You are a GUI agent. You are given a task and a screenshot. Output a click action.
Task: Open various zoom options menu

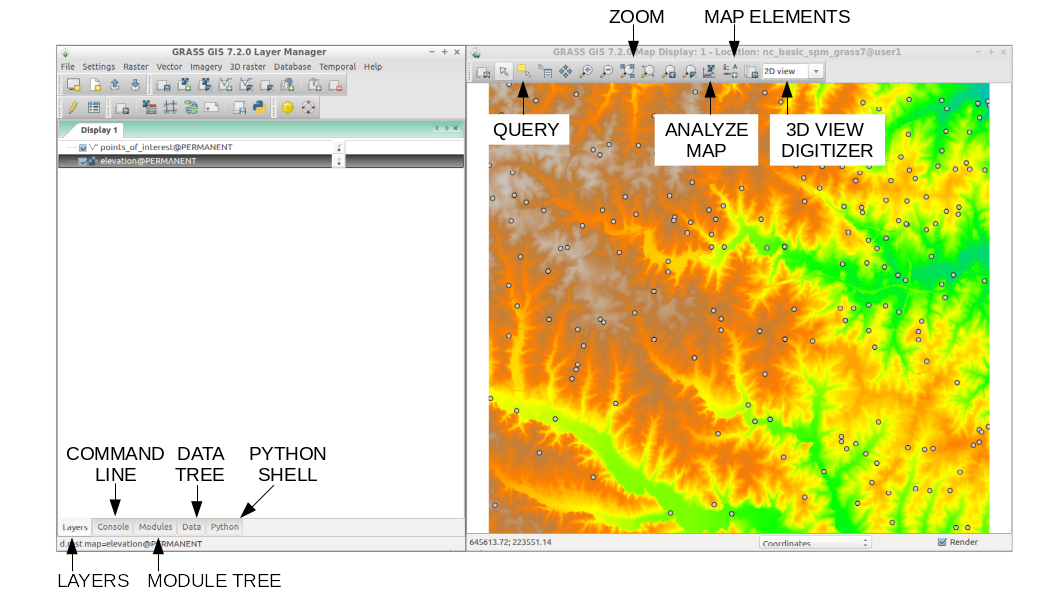tap(689, 72)
